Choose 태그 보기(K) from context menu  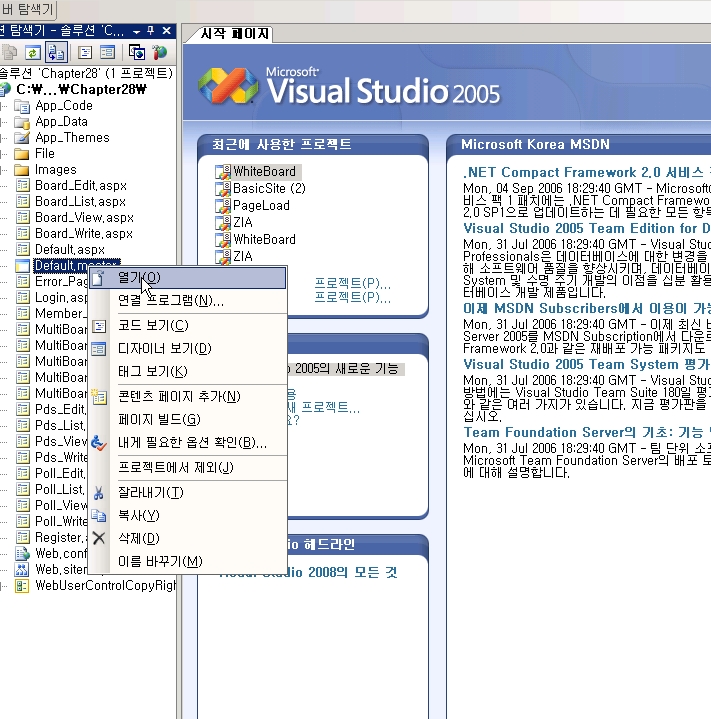188,371
